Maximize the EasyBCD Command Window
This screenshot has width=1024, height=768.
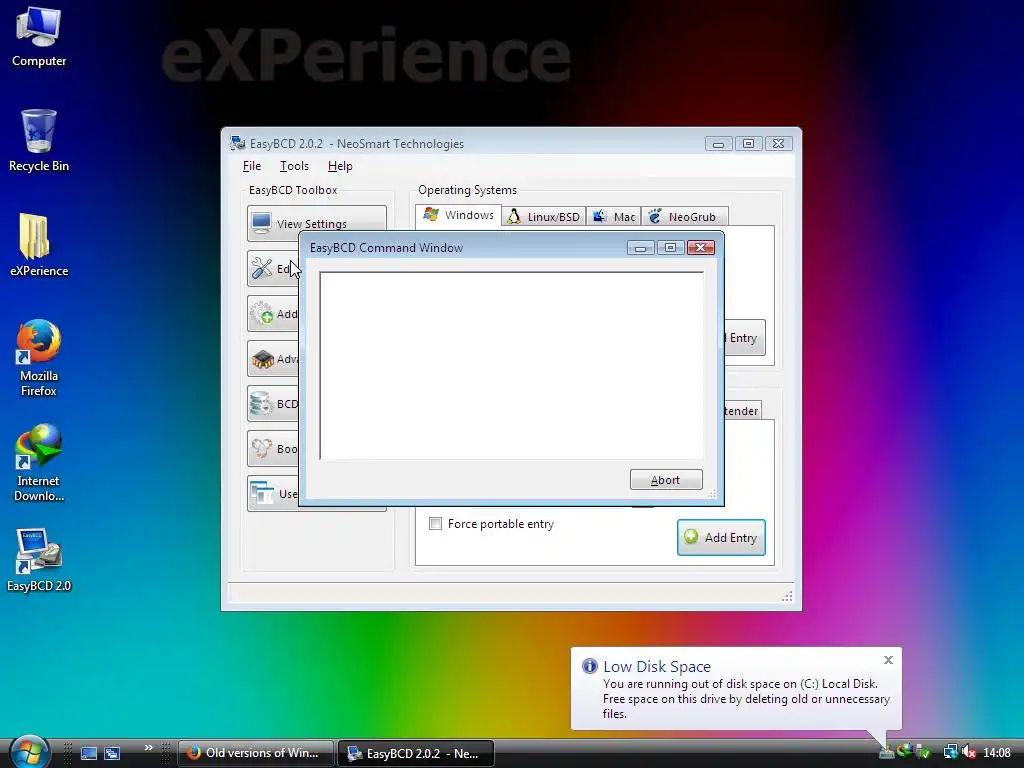pyautogui.click(x=670, y=248)
